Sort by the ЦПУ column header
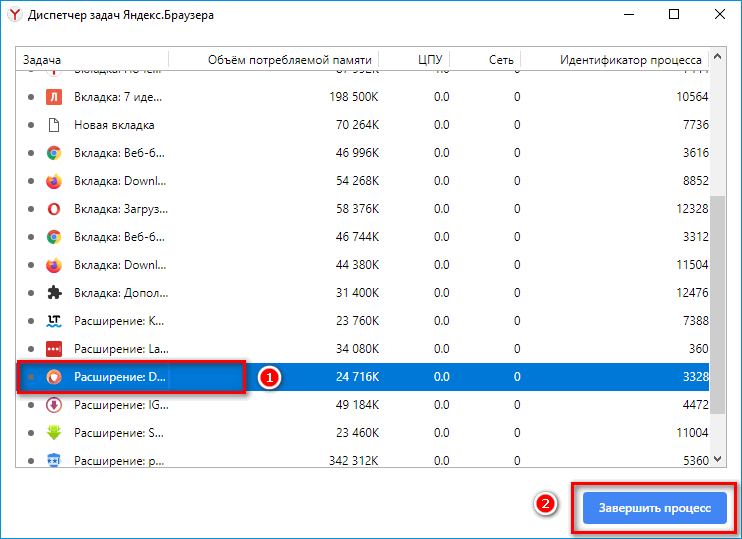The height and width of the screenshot is (539, 742). [x=428, y=60]
